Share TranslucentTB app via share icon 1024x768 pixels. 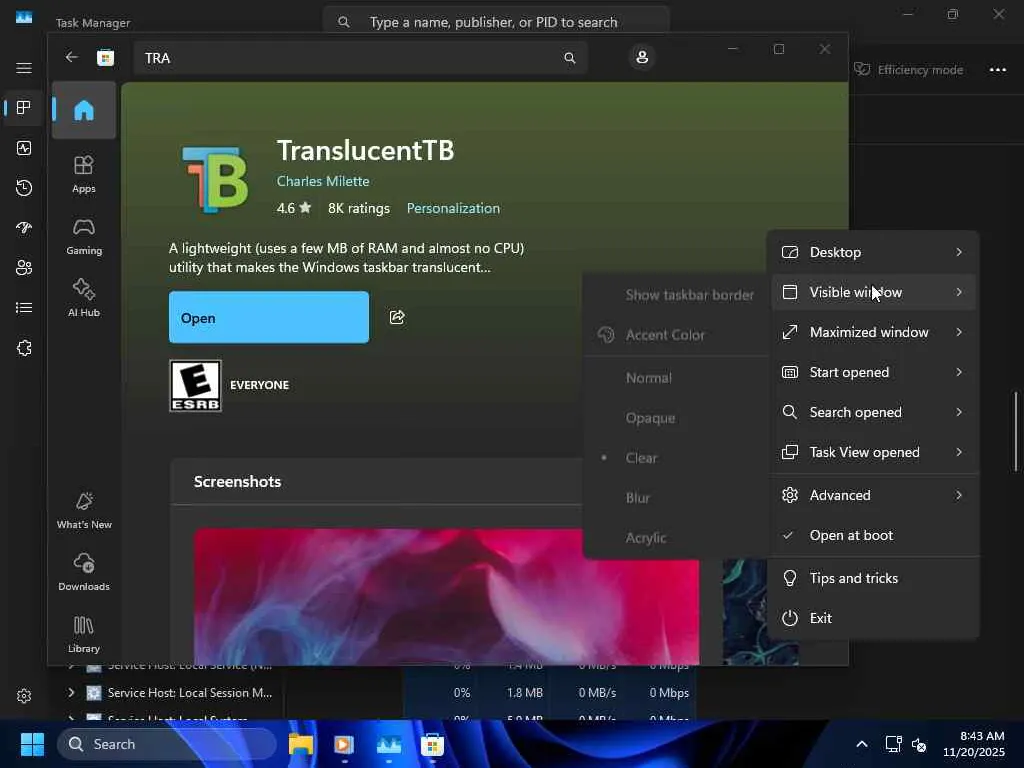tap(397, 317)
